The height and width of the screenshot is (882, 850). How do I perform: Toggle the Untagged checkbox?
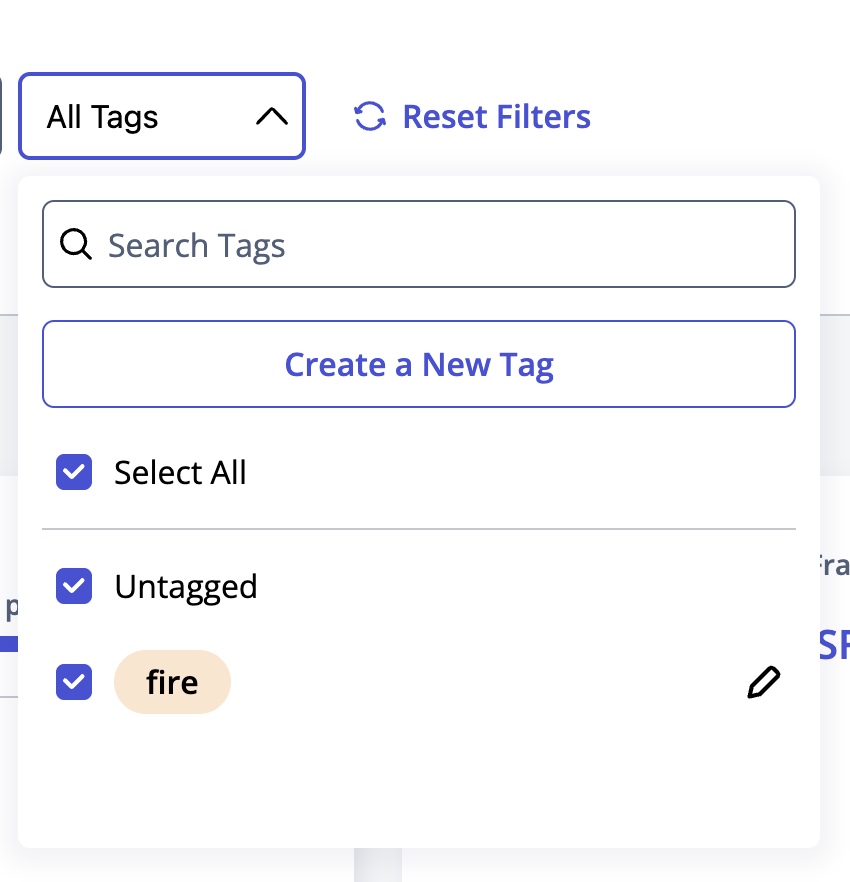coord(74,586)
